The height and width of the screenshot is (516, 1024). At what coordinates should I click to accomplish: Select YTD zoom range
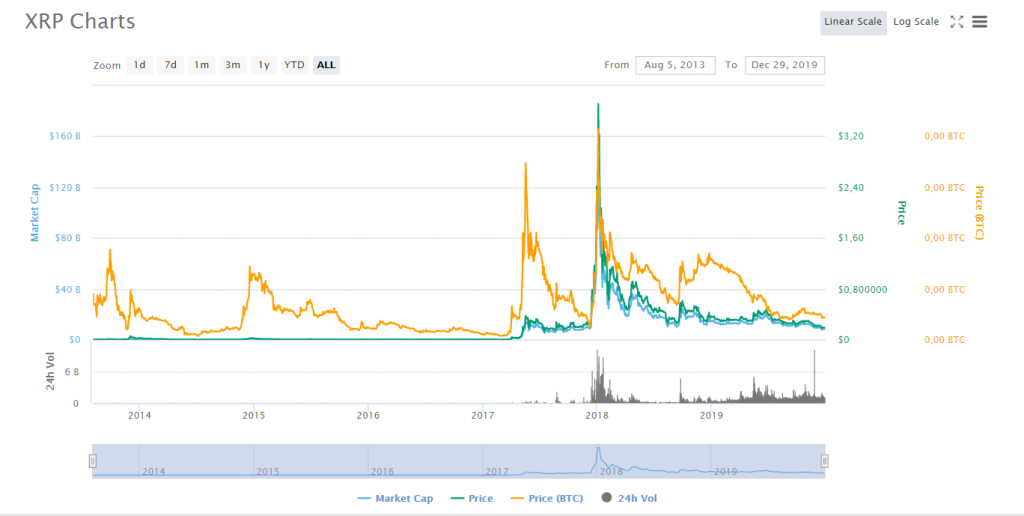click(x=294, y=65)
